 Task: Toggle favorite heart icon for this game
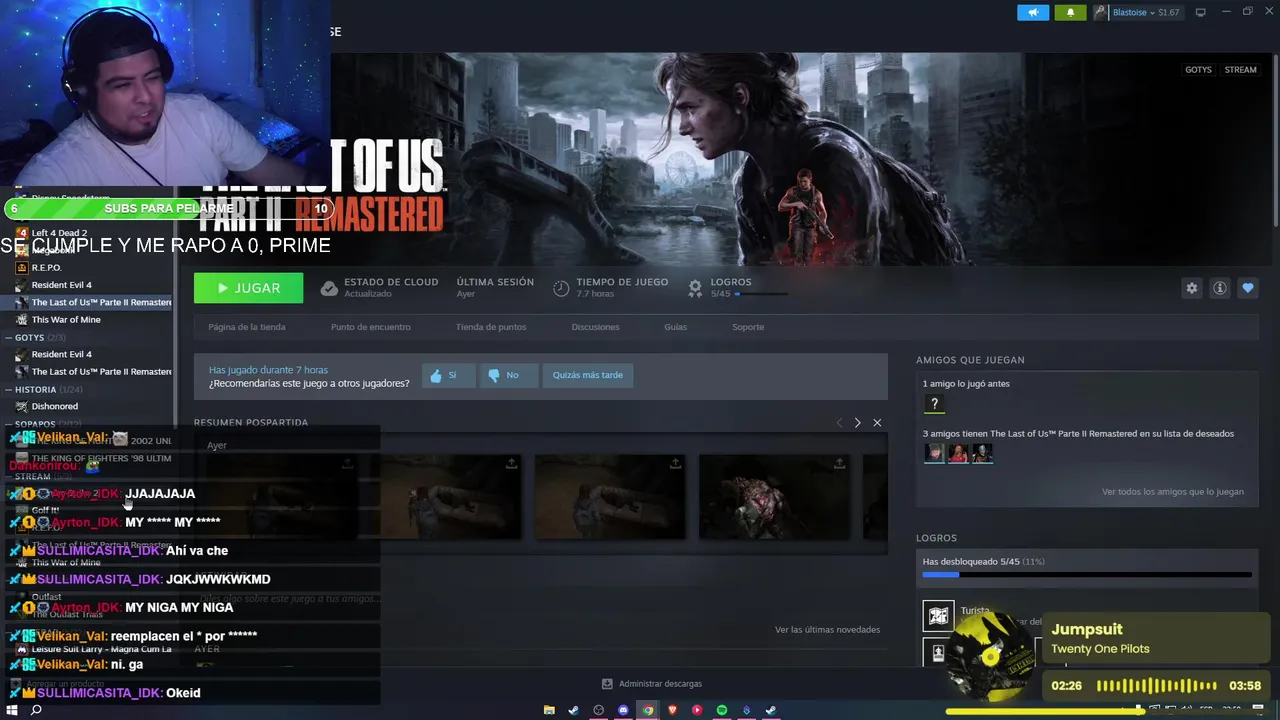coord(1247,288)
